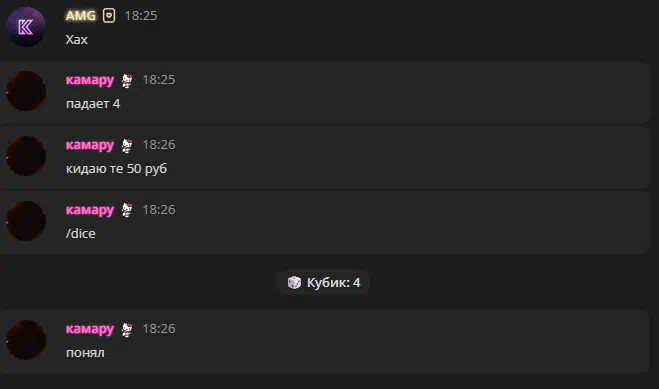Open камару avatar beside '/dice' message

(26, 221)
